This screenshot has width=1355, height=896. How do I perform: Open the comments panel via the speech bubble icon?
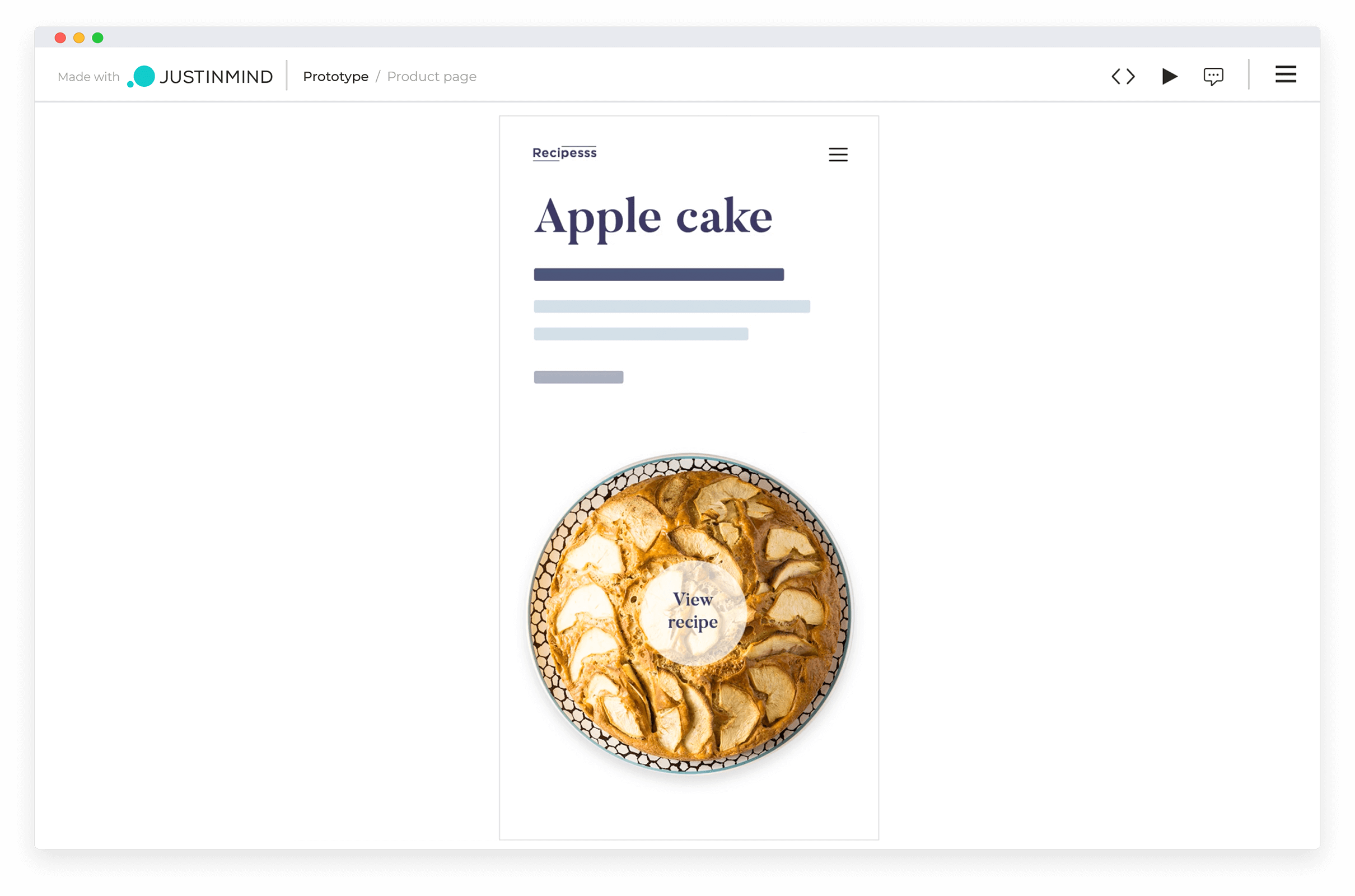pos(1213,76)
